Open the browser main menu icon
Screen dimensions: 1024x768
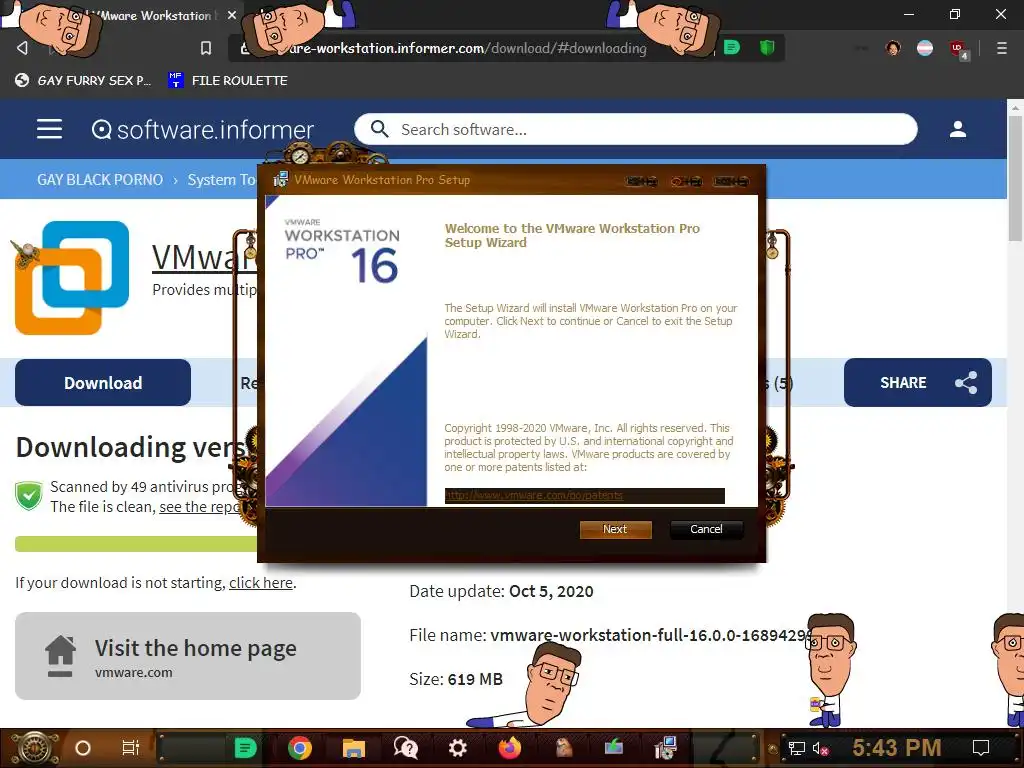[1002, 48]
